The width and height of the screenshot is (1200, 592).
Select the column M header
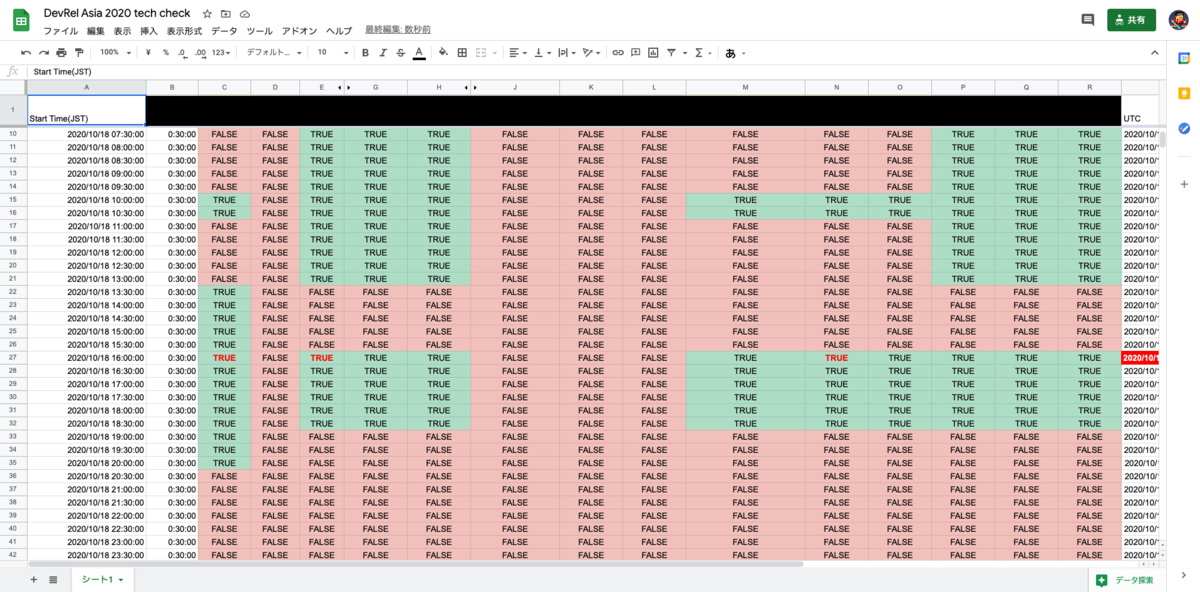pyautogui.click(x=745, y=88)
